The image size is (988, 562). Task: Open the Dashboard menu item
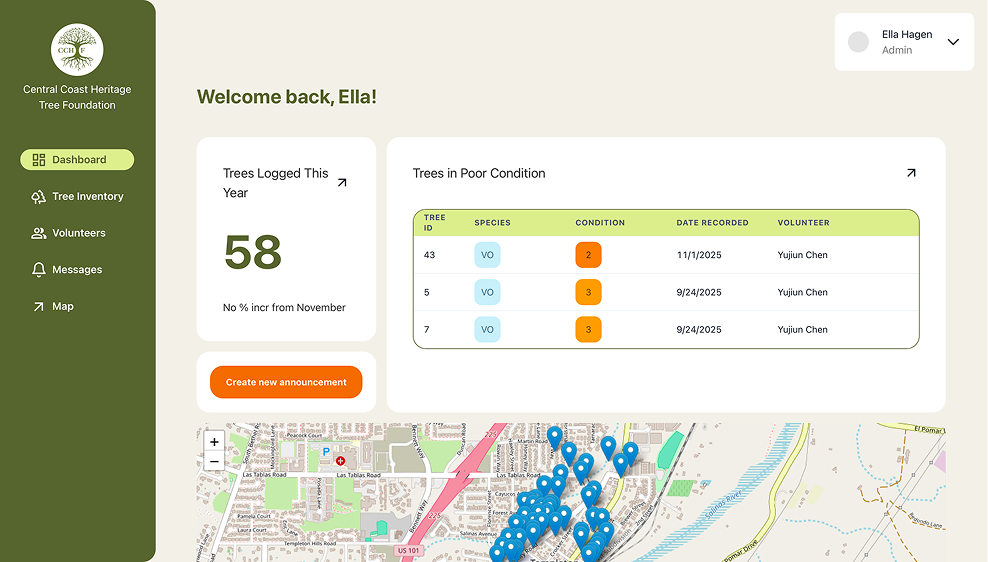pyautogui.click(x=77, y=160)
